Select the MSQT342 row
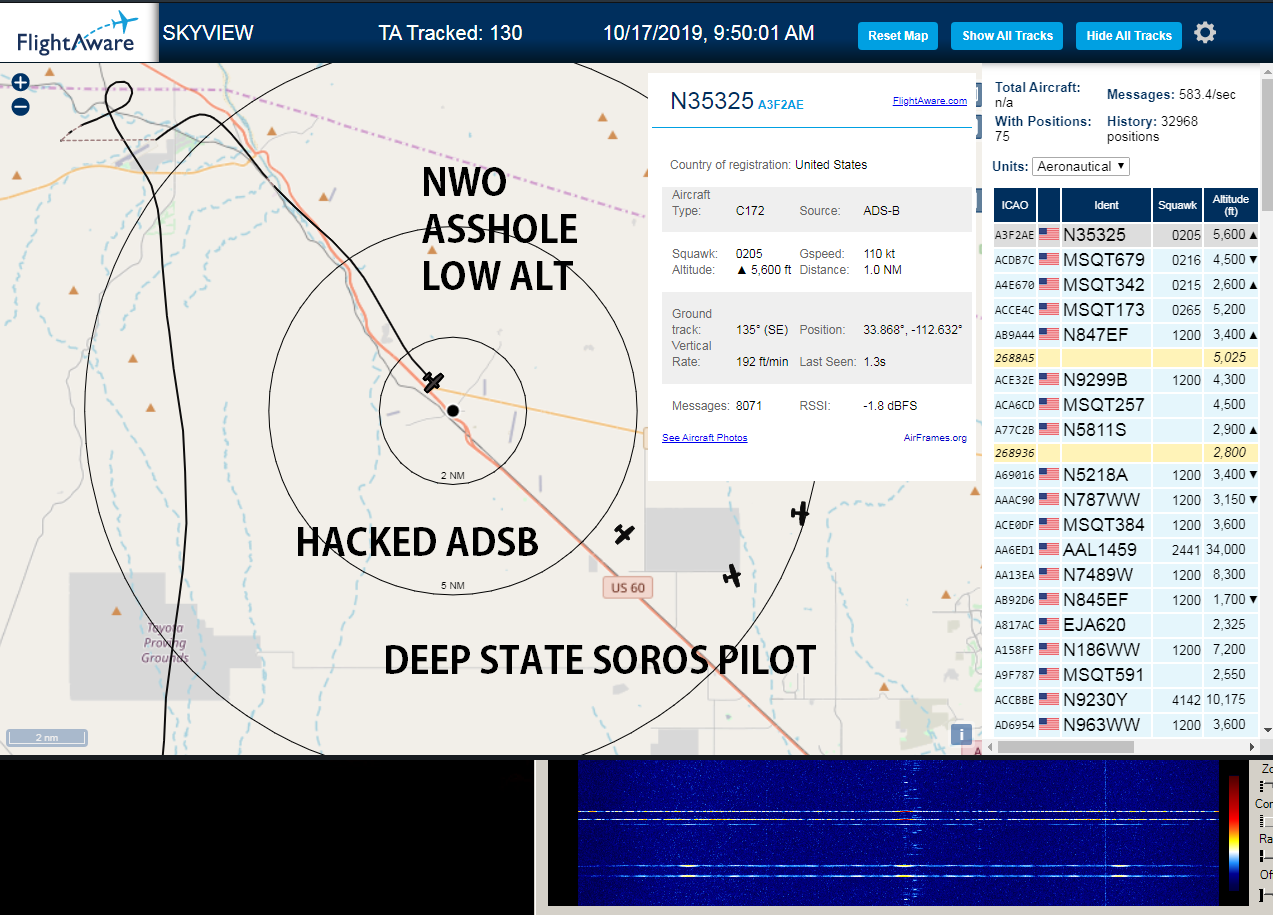Viewport: 1273px width, 915px height. point(1126,285)
